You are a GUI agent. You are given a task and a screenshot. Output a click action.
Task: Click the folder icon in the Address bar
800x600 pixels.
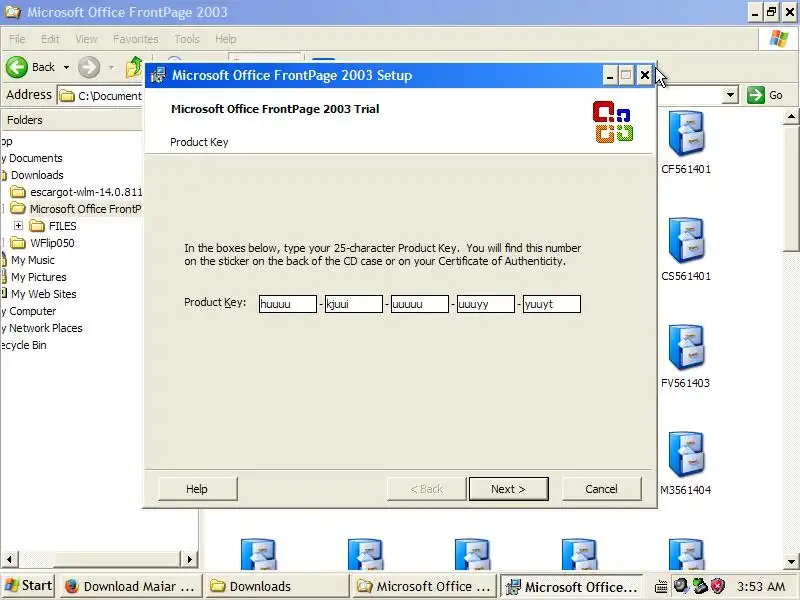click(67, 95)
